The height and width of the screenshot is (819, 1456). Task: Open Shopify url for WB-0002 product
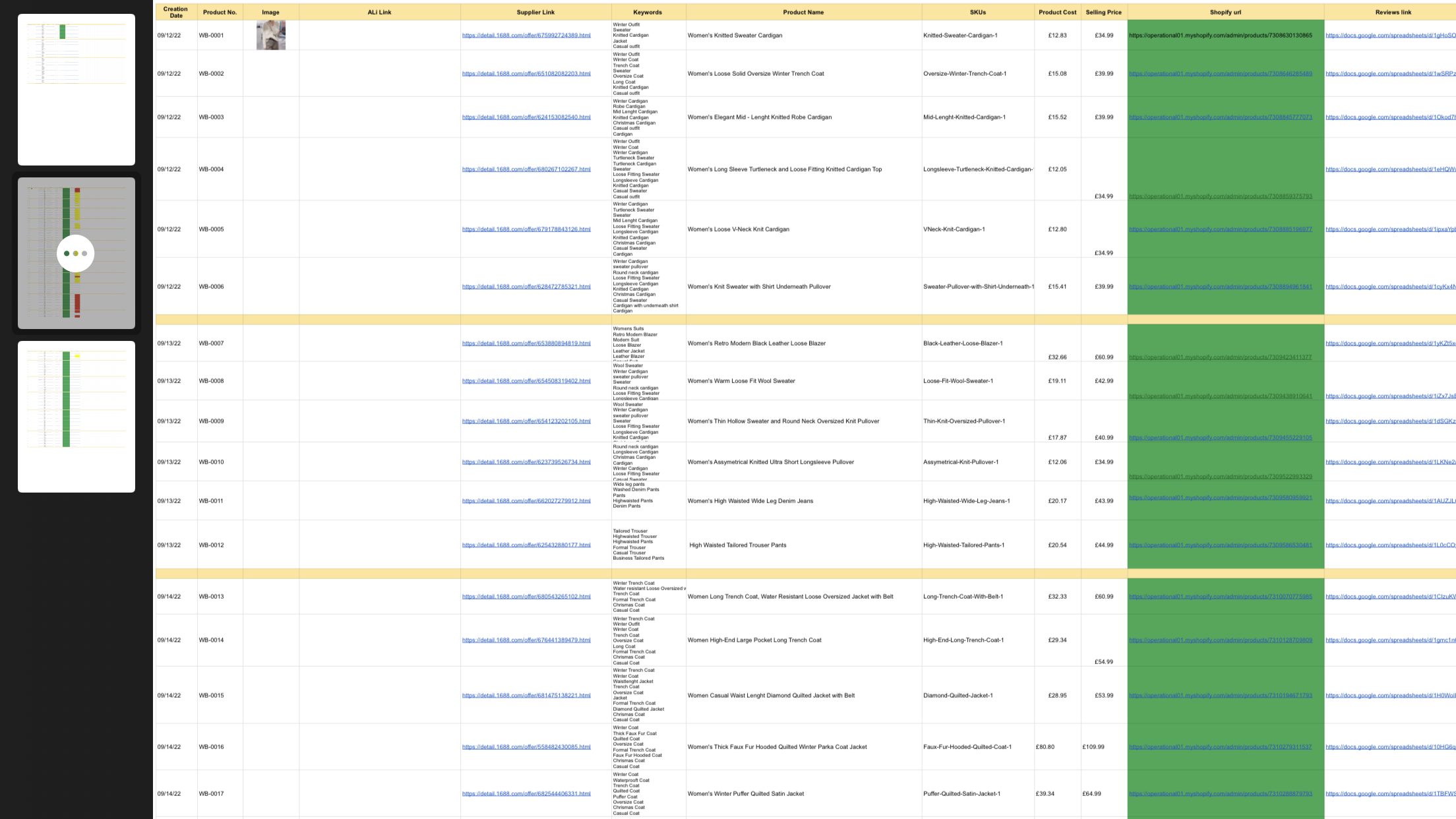1220,74
